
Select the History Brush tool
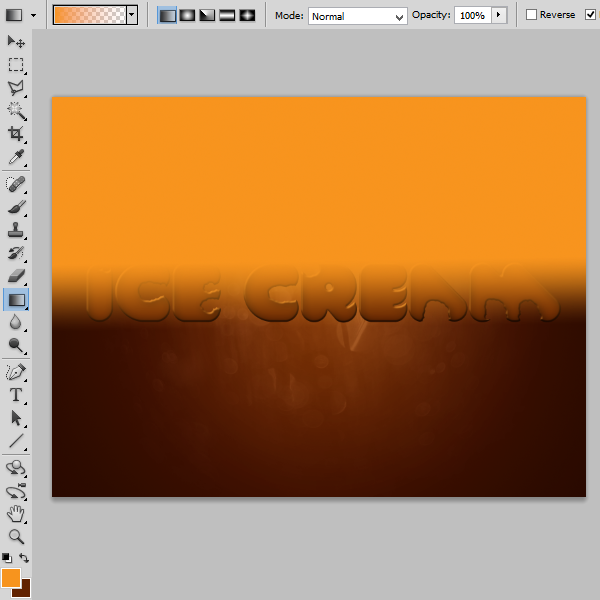tap(16, 253)
